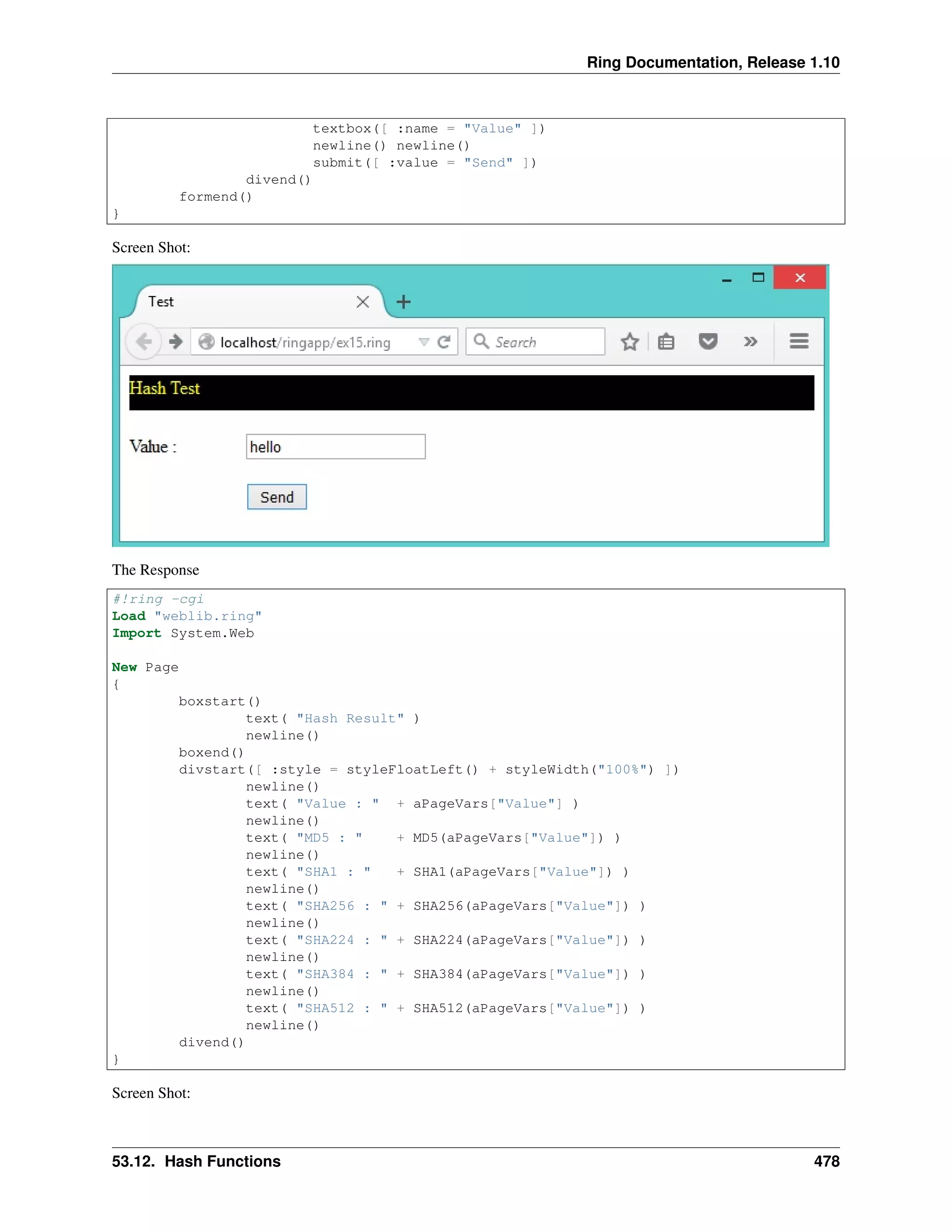
Task: Bookmark page using the star icon
Action: point(629,342)
